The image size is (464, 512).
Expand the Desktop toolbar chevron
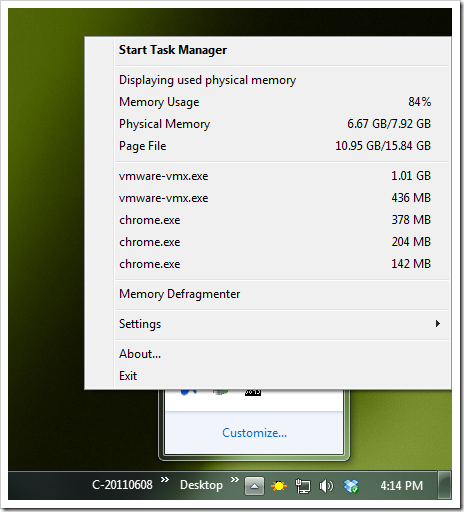235,480
